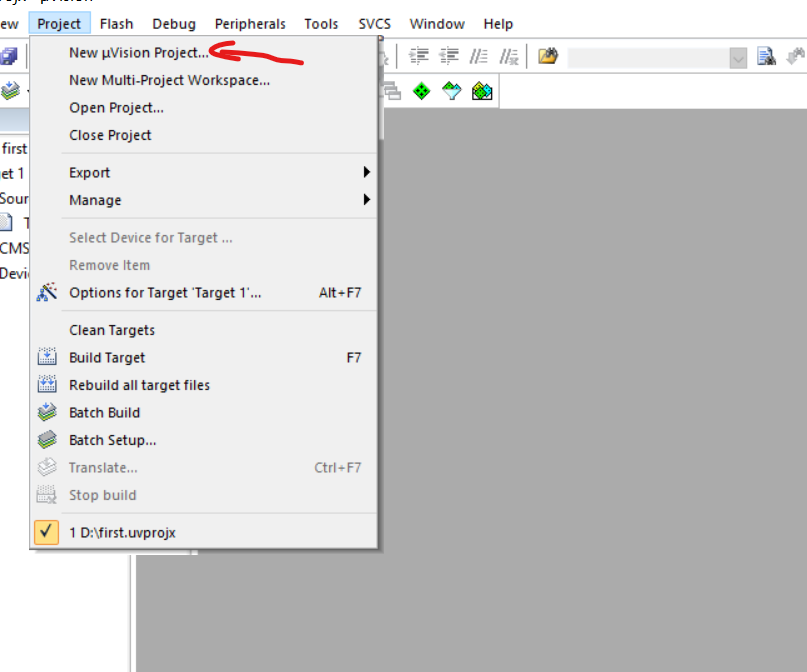Open Batch Setup dialog entry
807x672 pixels.
203,440
